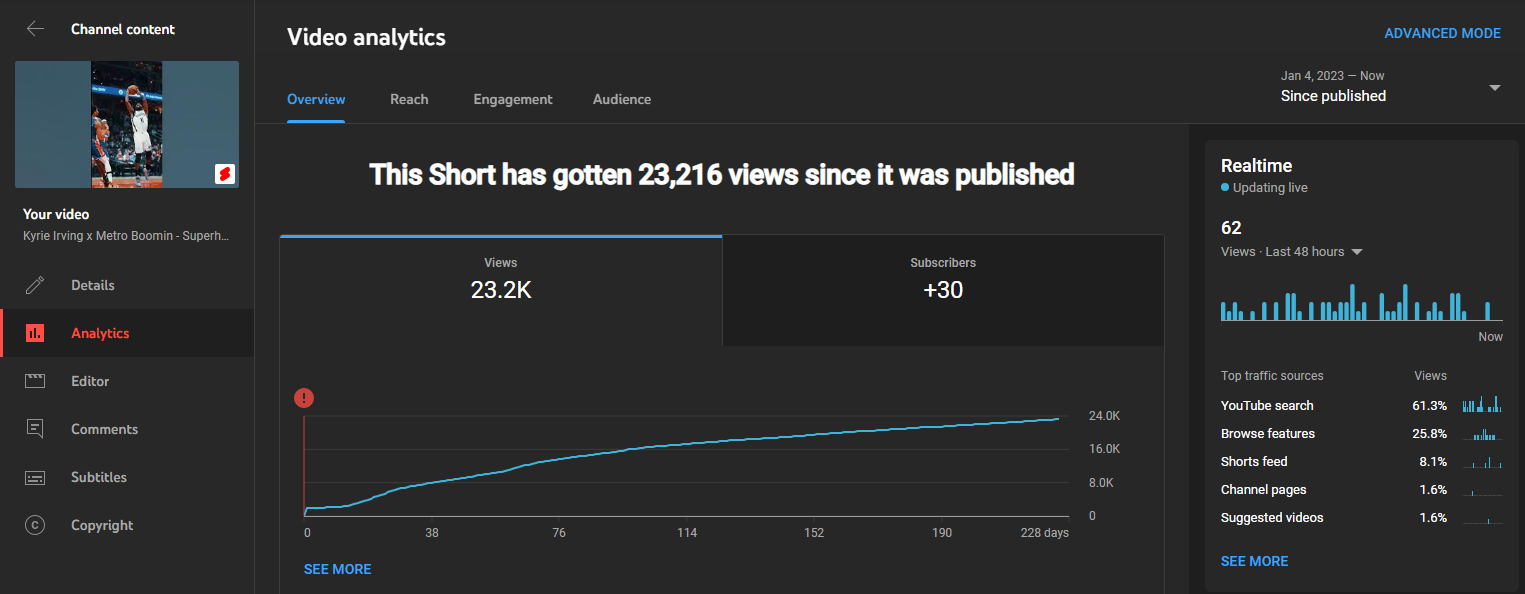Click the Realtime 48-hour bar chart
1525x594 pixels.
pyautogui.click(x=1362, y=301)
